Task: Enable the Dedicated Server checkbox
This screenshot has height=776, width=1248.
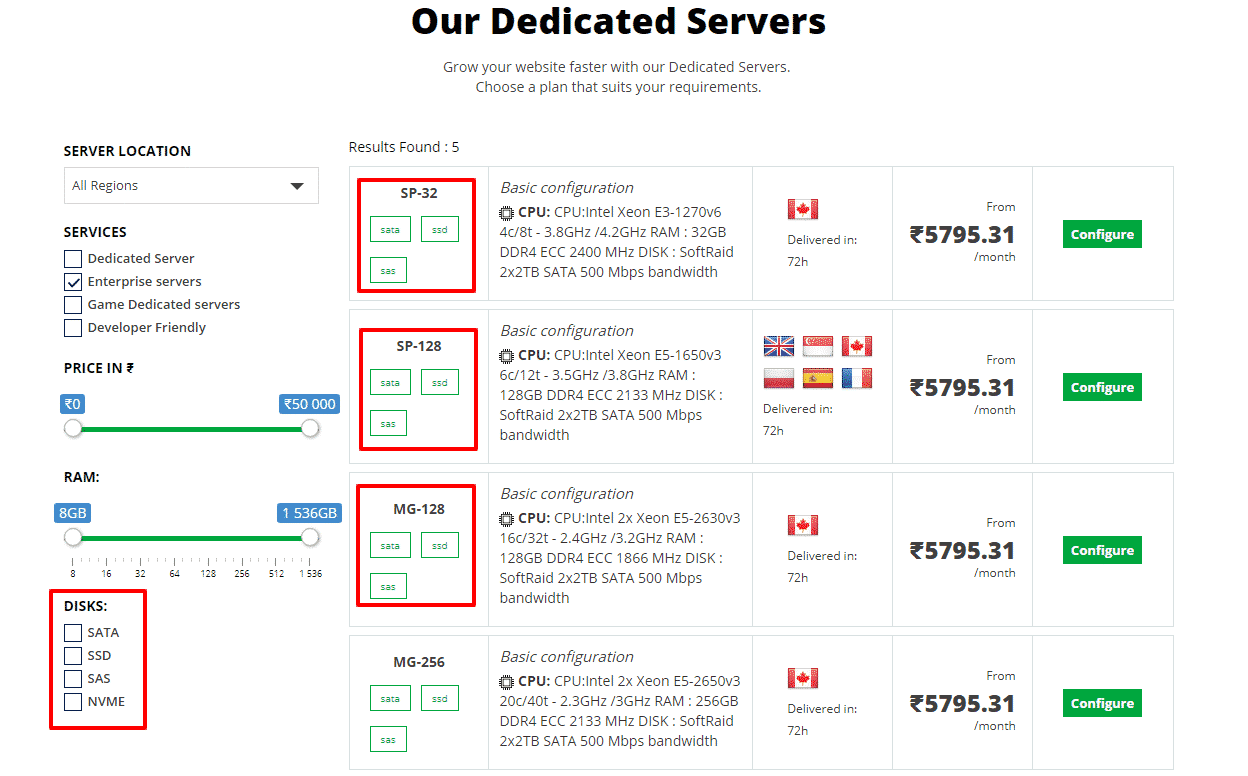Action: click(73, 259)
